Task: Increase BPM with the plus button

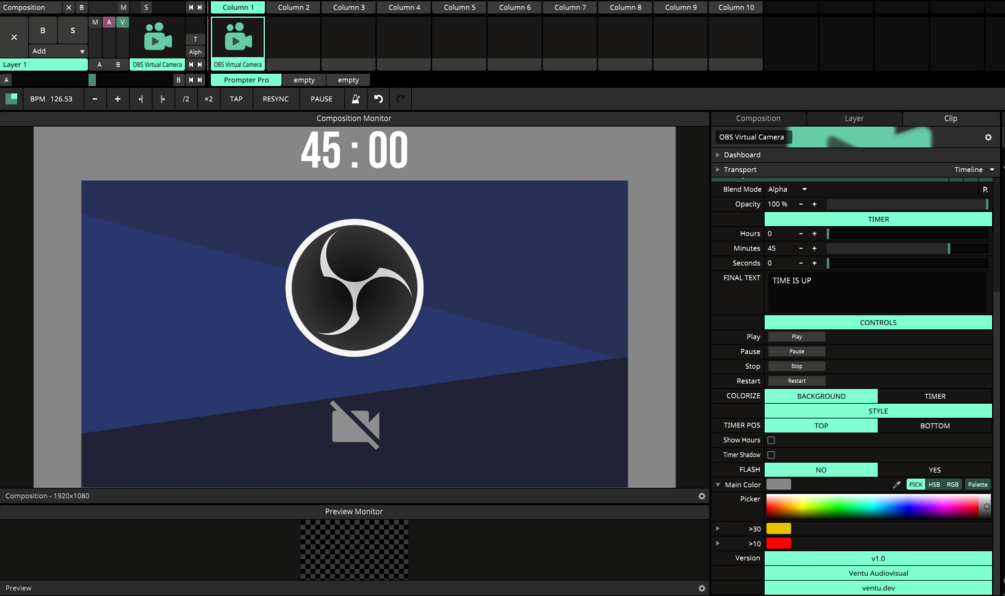Action: [x=117, y=99]
